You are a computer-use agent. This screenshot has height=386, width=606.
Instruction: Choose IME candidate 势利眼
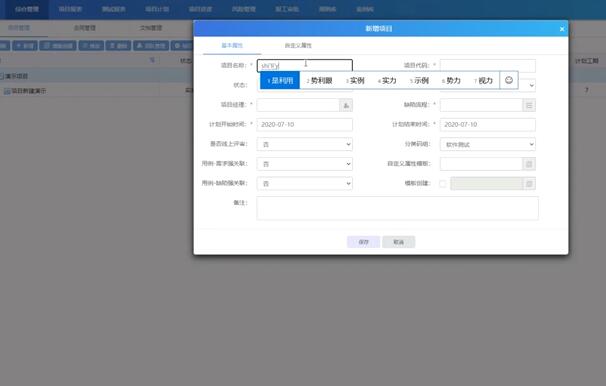tap(319, 80)
